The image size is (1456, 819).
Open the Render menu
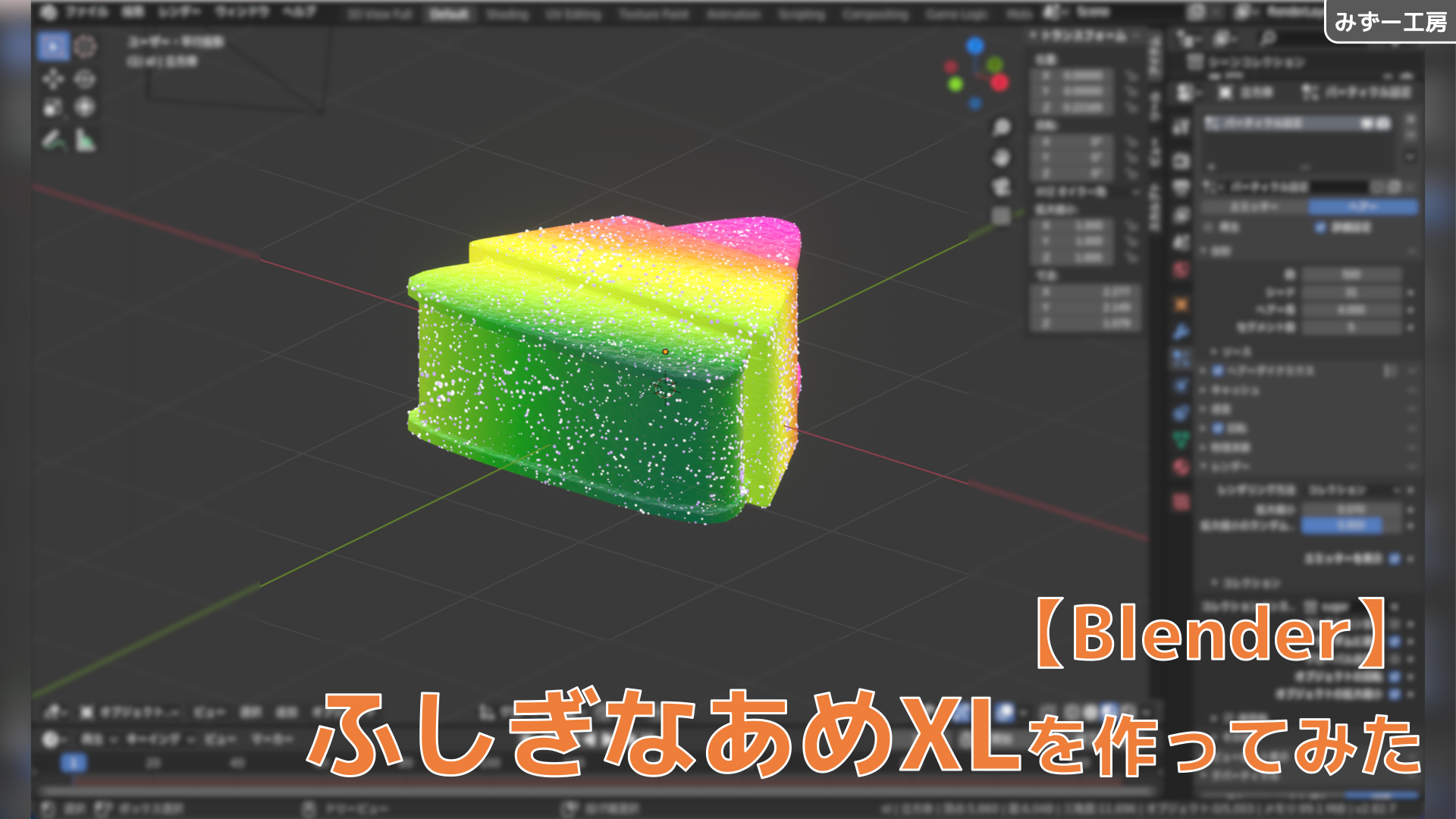(179, 12)
